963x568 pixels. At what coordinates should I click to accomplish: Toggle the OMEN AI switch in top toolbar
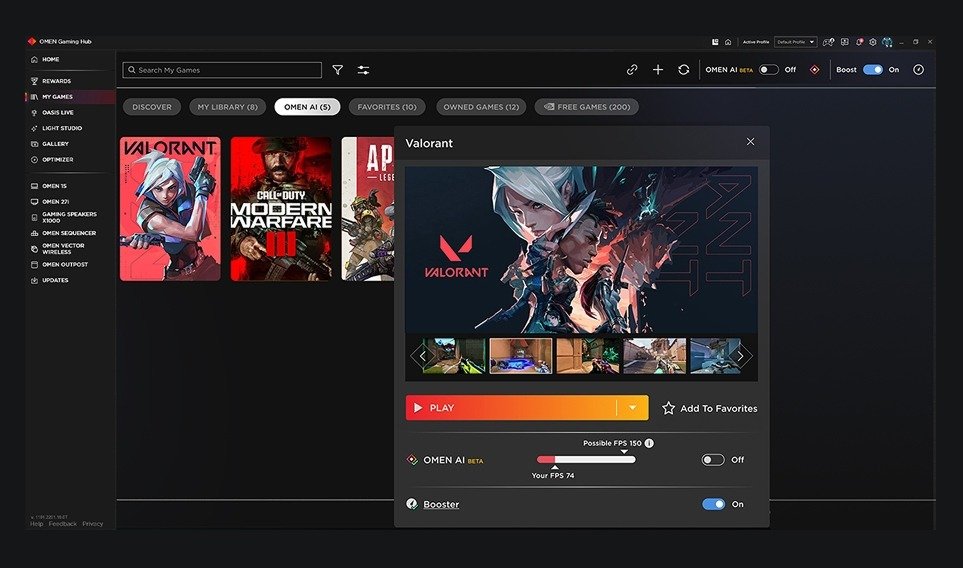point(768,70)
